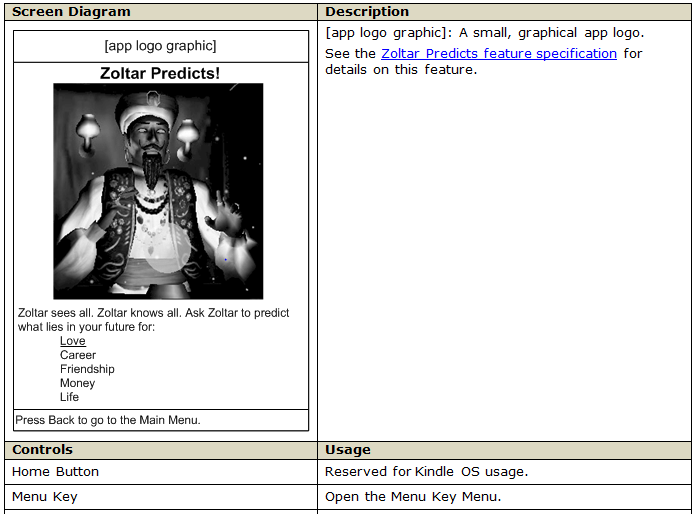Viewport: 694px width, 514px height.
Task: Click Reserved for Kindle OS usage cell
Action: pos(504,472)
